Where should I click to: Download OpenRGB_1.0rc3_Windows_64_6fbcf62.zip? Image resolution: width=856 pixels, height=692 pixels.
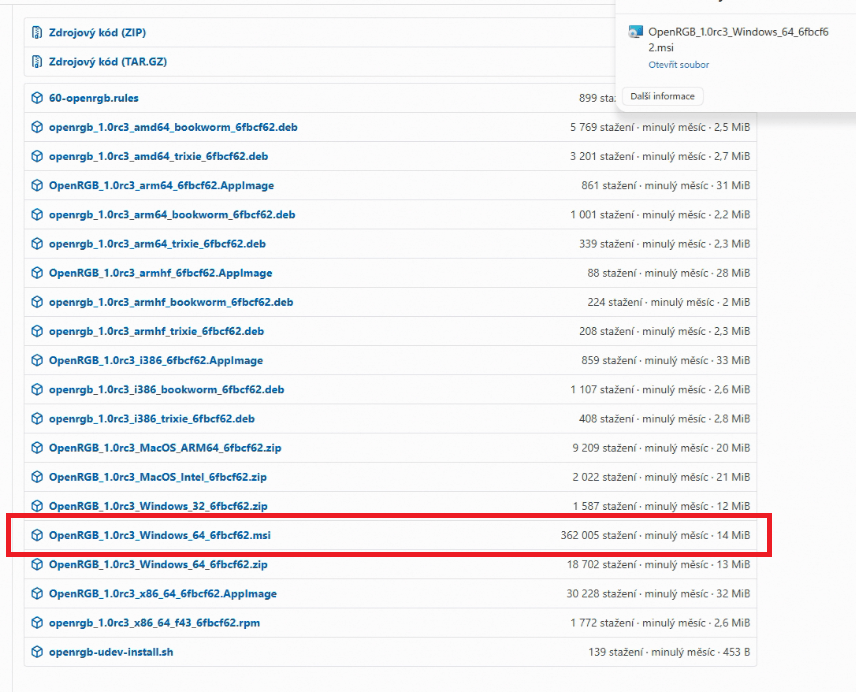coord(158,564)
